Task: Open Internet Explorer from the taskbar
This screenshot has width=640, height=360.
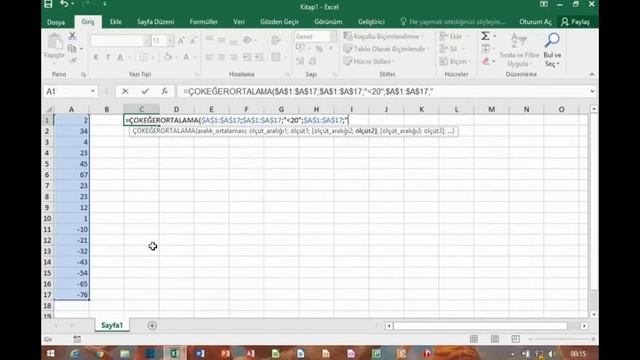Action: 75,353
